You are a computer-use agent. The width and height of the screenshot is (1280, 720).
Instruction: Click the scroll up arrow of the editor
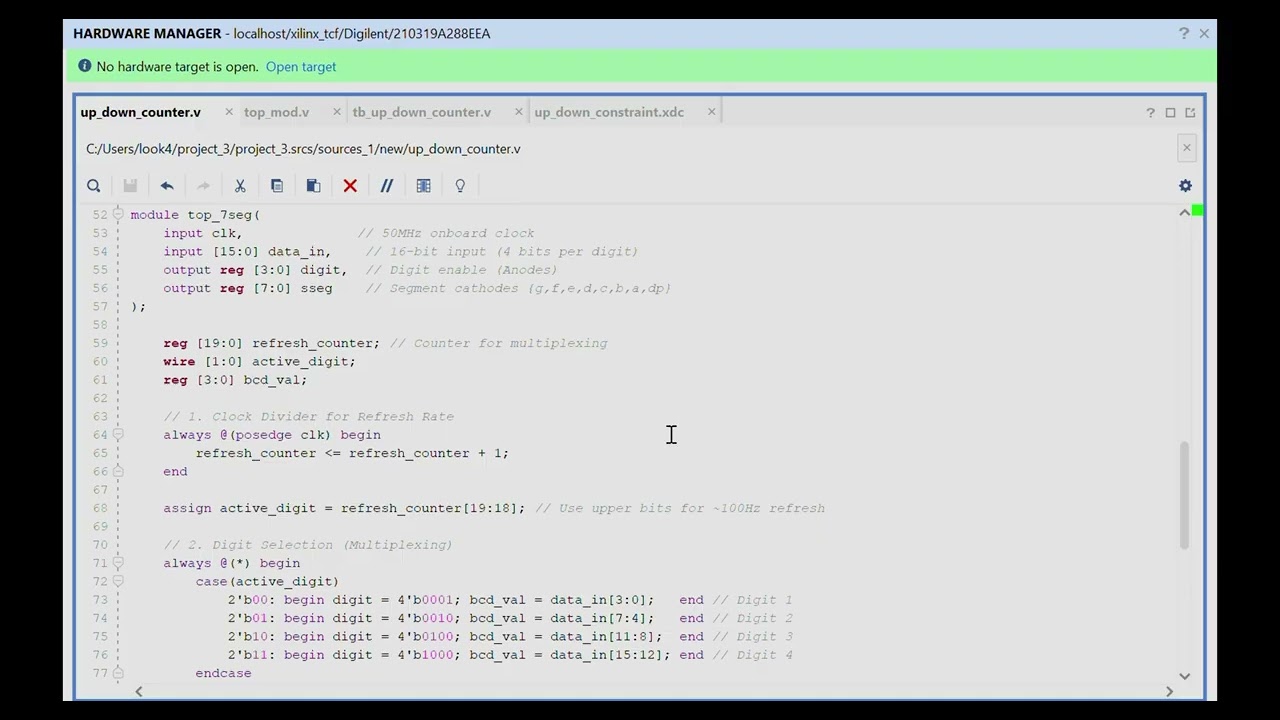point(1185,212)
